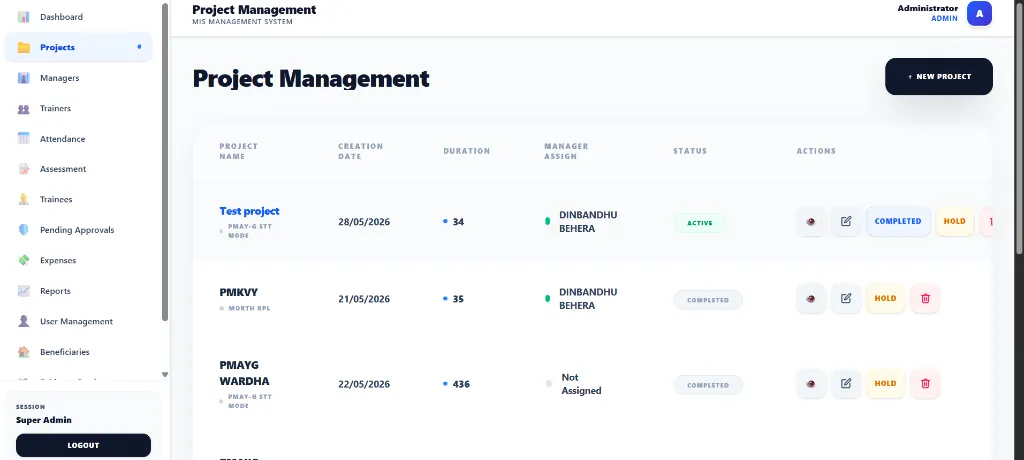Click the Project Name column header
This screenshot has width=1024, height=460.
pos(238,151)
